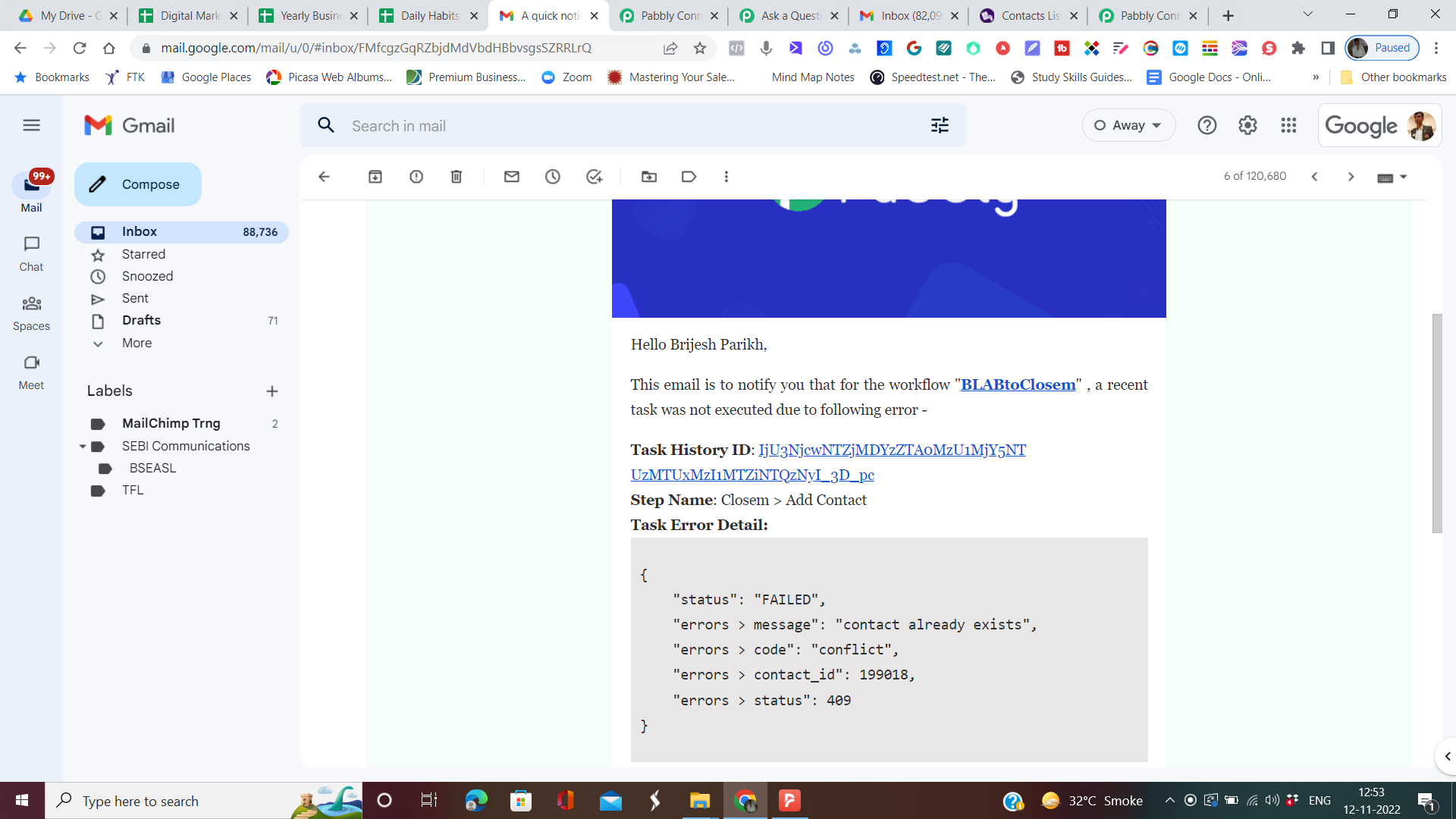The width and height of the screenshot is (1456, 819).
Task: Click the Windows taskbar search box
Action: point(203,800)
